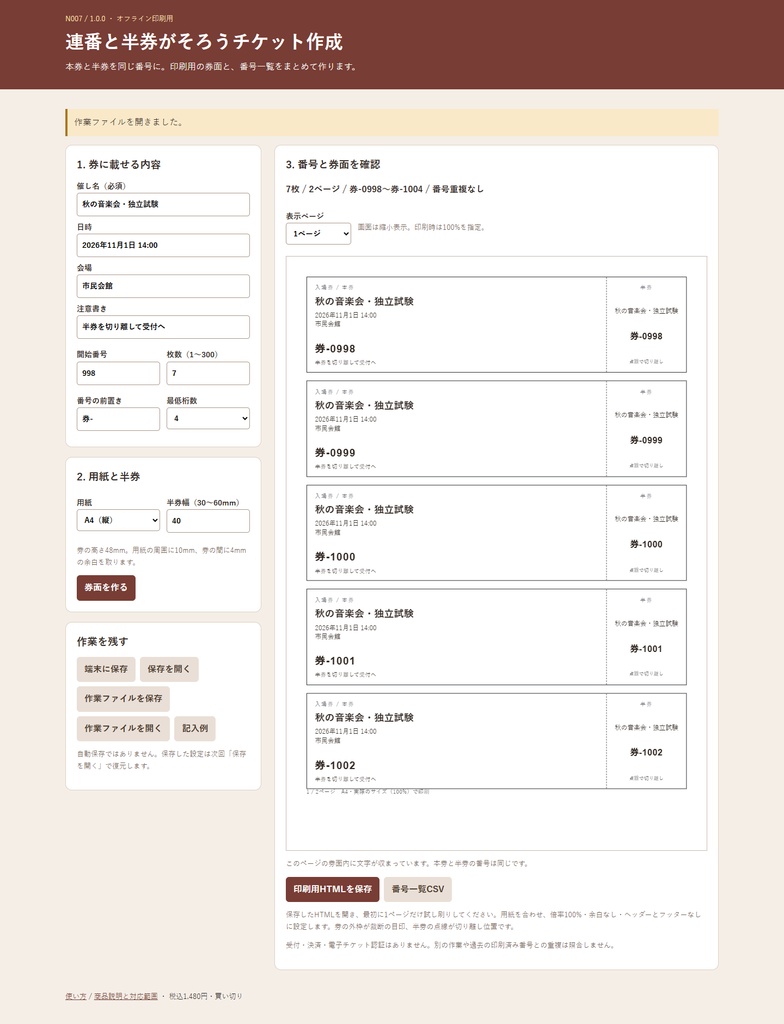Open the 表示ページ page dropdown

(x=318, y=234)
